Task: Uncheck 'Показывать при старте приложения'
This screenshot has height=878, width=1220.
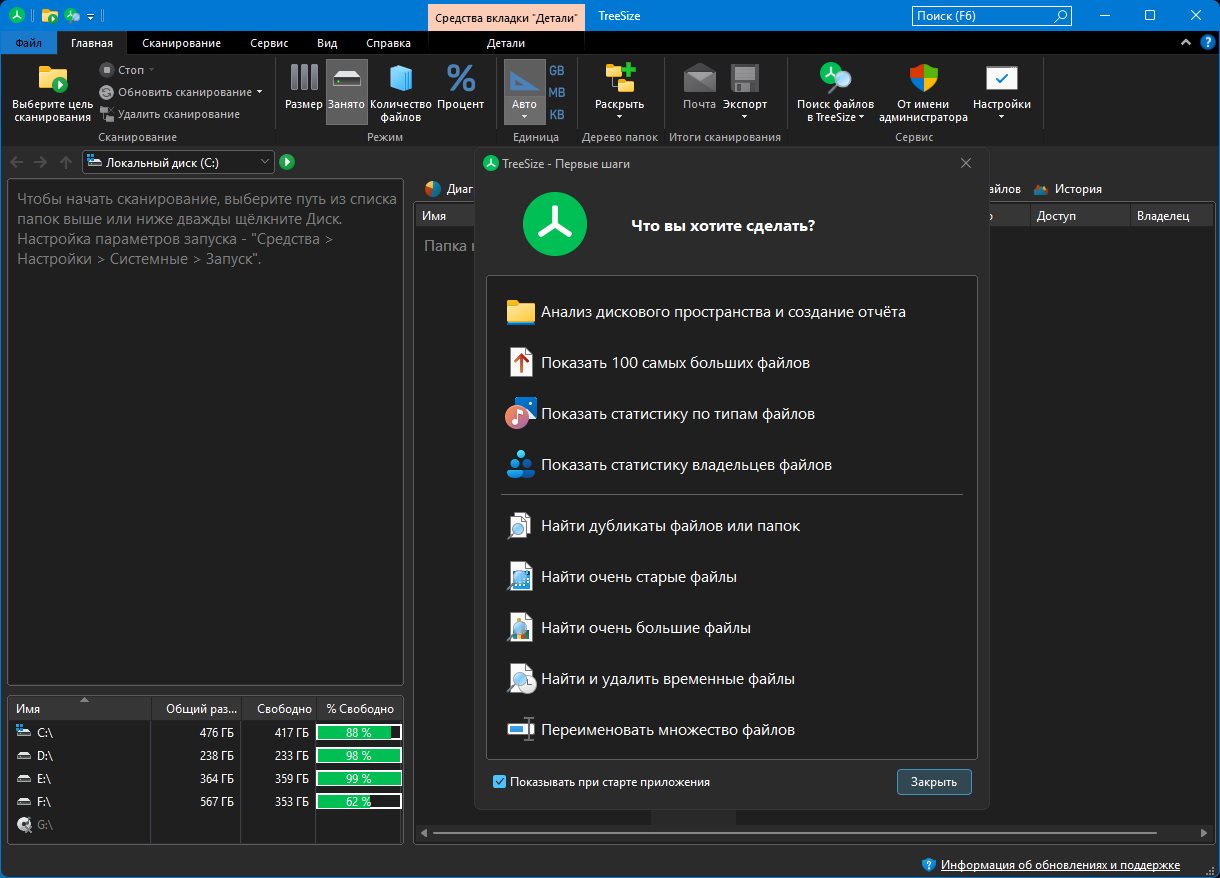Action: coord(500,782)
